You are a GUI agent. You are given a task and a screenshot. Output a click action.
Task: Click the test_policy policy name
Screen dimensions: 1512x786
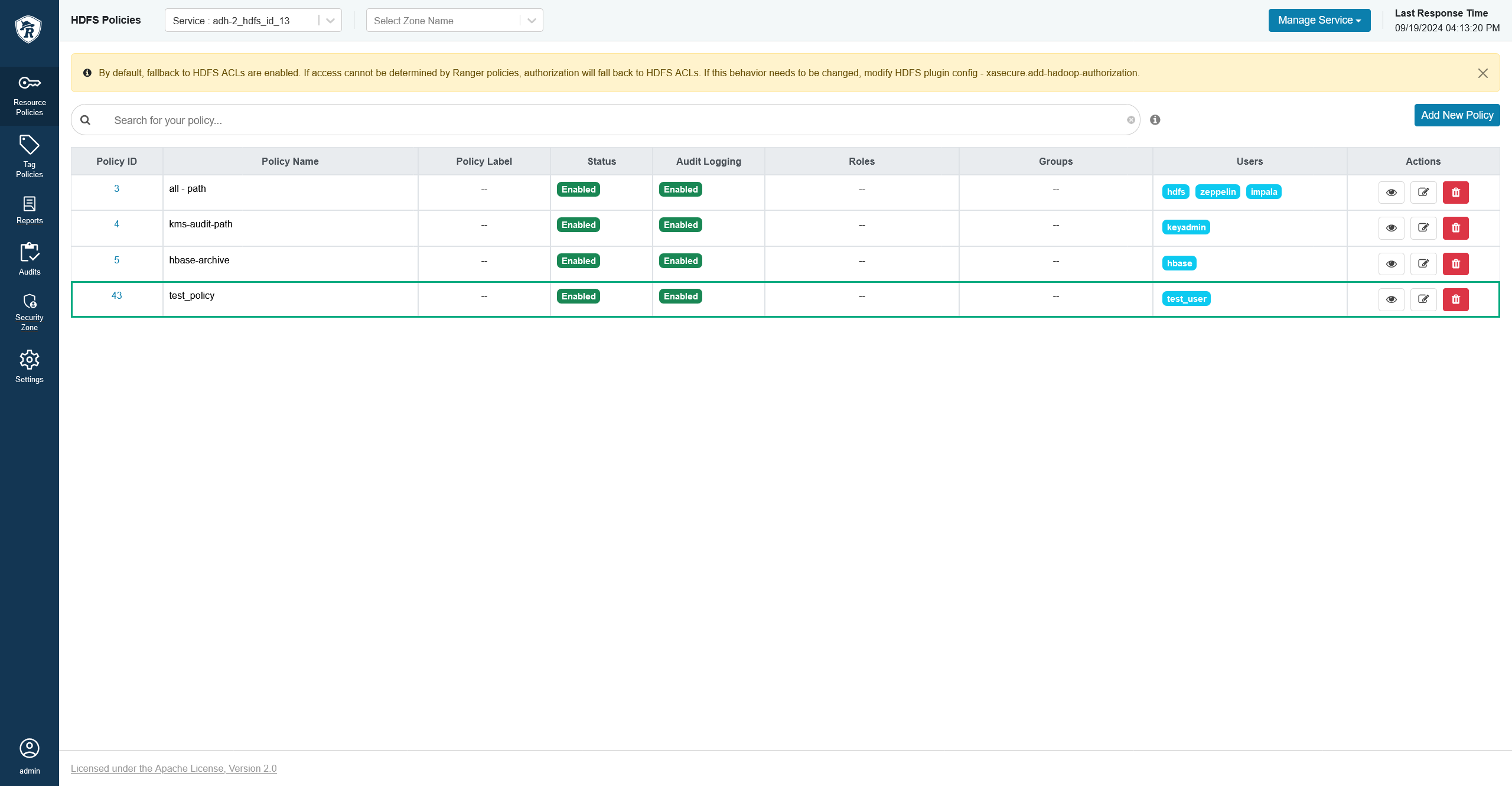[191, 296]
